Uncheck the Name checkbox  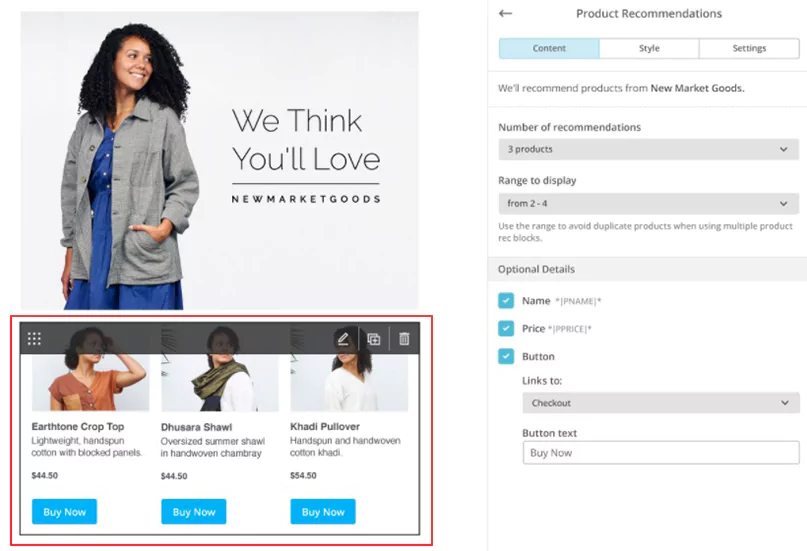point(506,300)
